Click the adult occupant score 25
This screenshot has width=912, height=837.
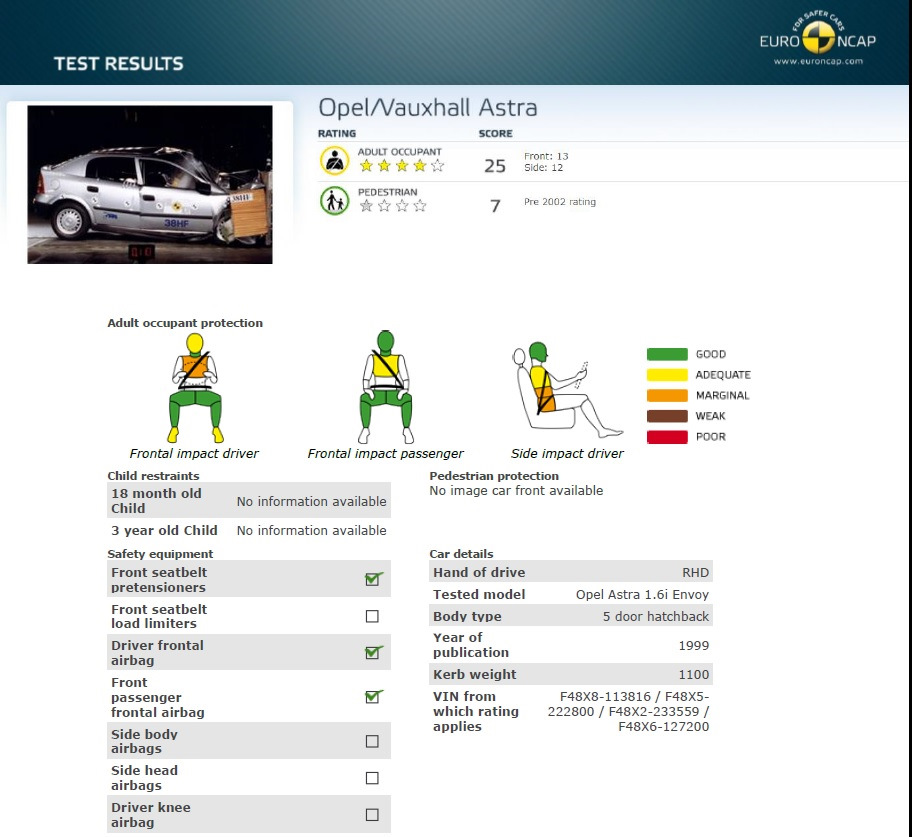click(495, 166)
